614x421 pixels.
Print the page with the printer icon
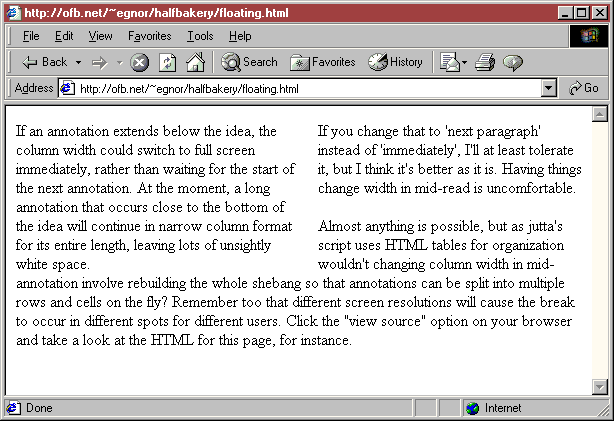click(485, 62)
